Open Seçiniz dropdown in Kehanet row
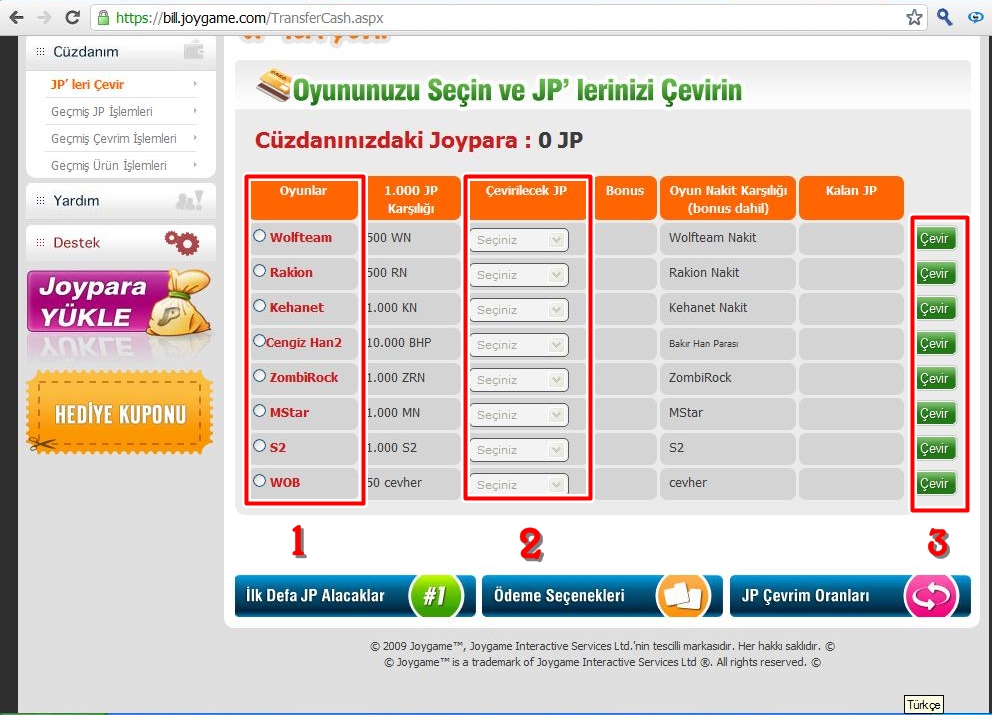992x715 pixels. [x=519, y=310]
